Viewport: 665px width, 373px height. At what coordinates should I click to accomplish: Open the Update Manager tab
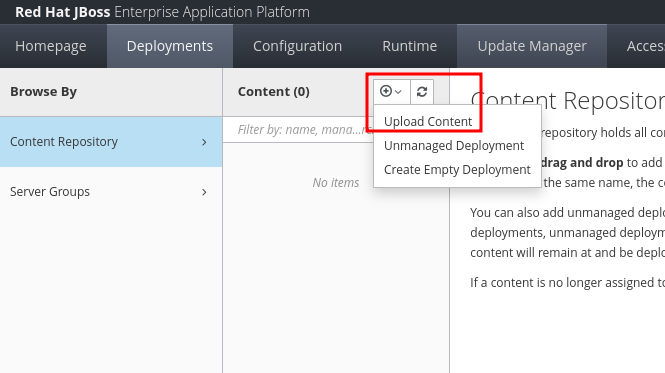532,46
